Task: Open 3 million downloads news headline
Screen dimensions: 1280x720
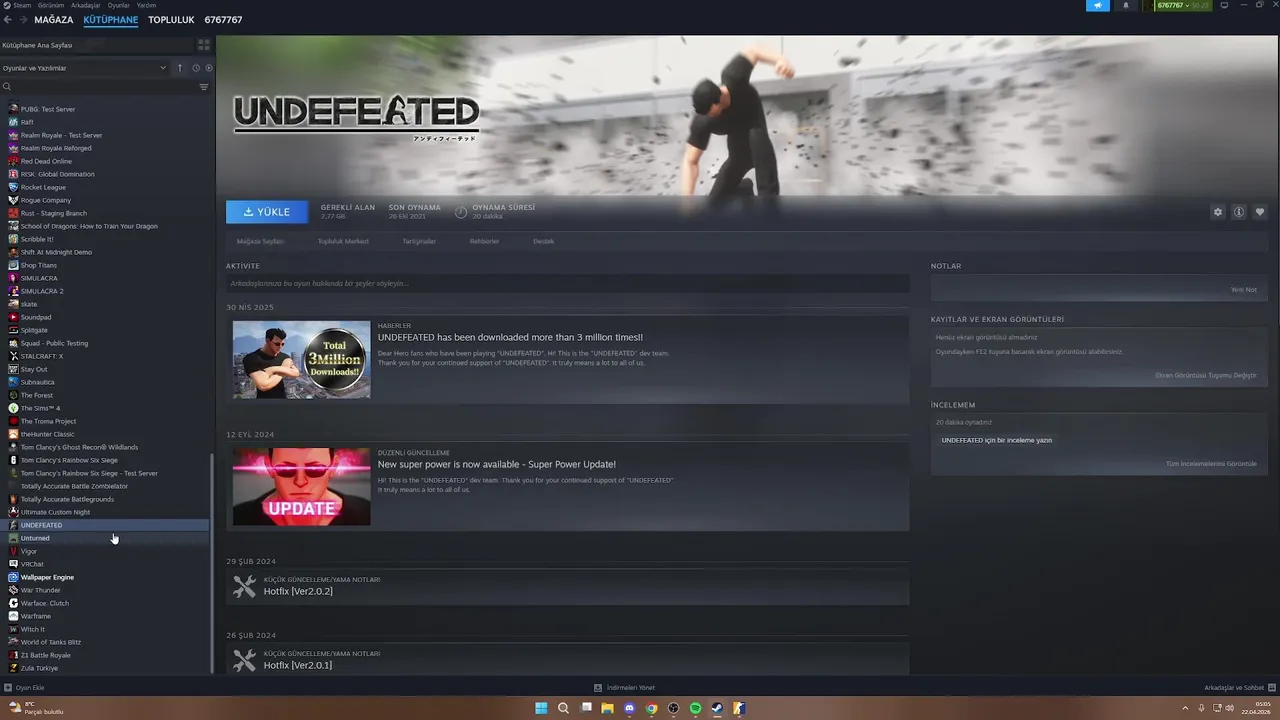Action: click(510, 337)
